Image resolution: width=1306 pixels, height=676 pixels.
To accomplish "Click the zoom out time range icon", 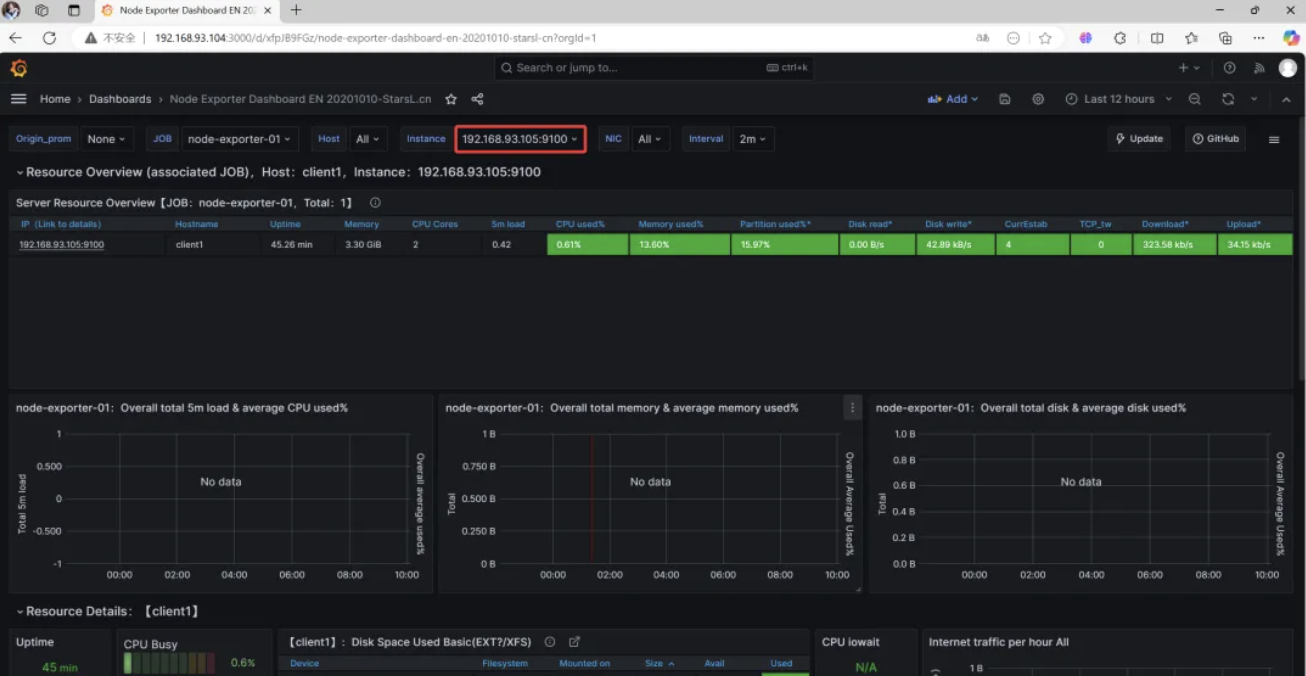I will [1195, 99].
